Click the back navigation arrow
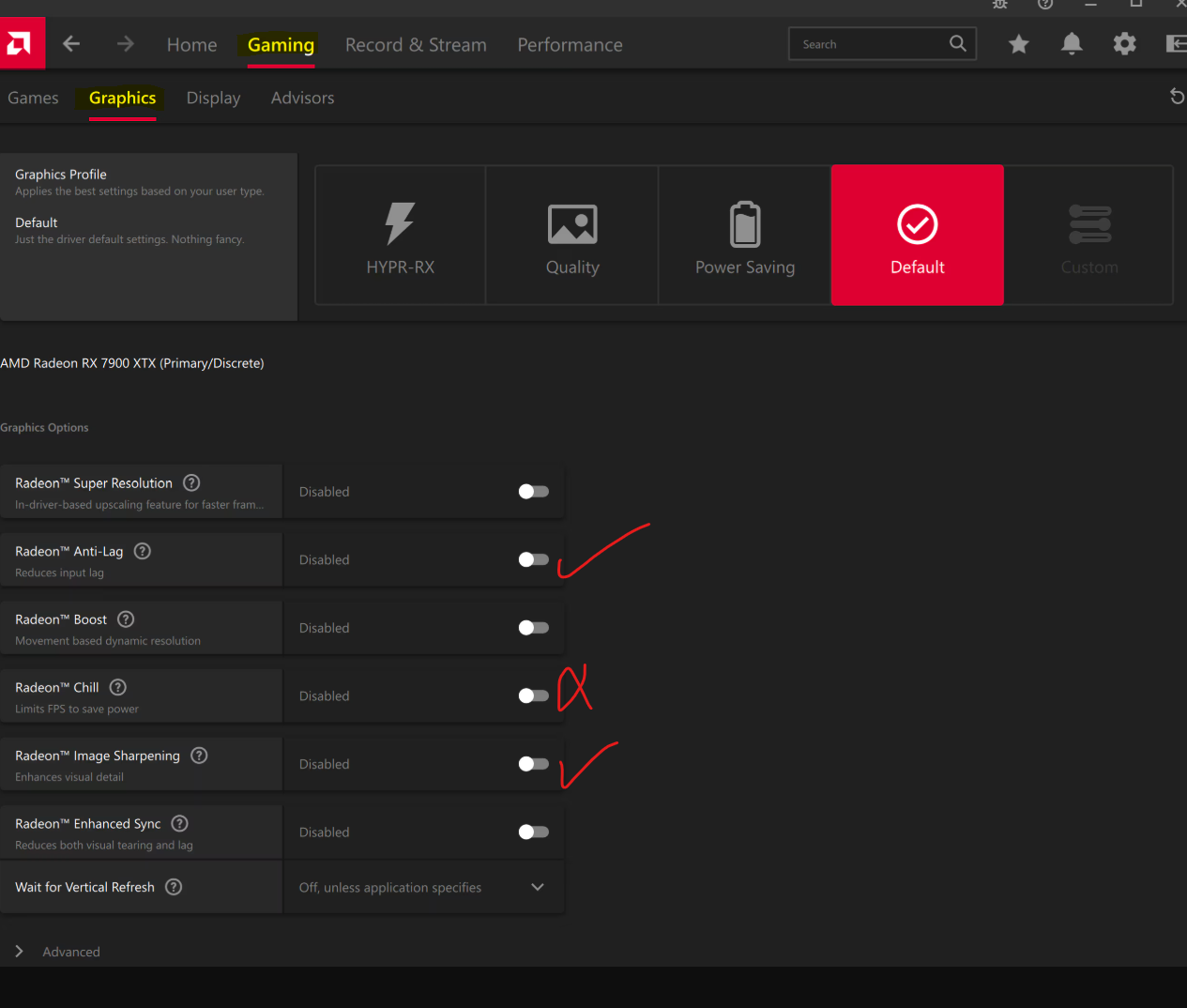 71,43
